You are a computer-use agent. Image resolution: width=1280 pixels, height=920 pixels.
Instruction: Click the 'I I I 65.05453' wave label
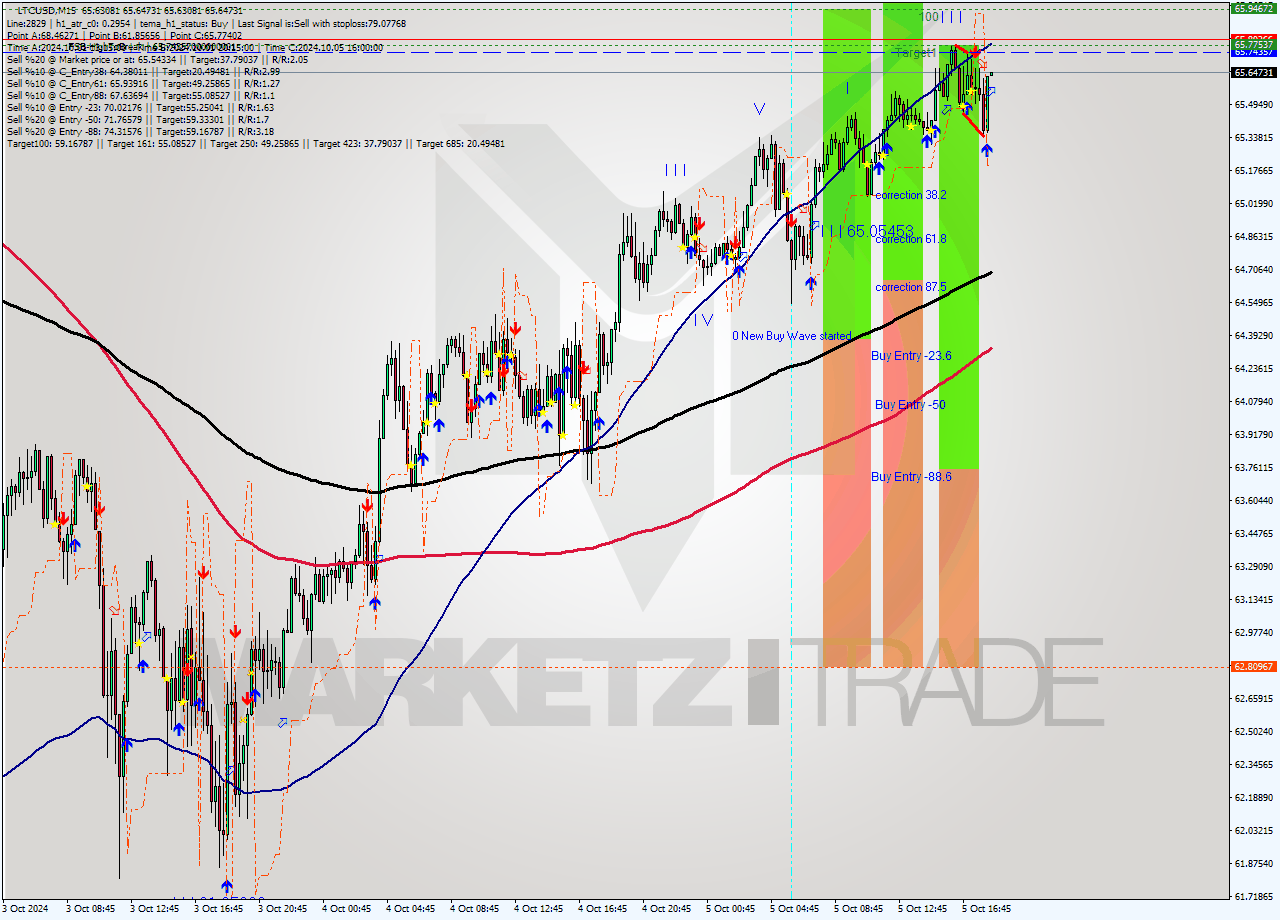867,231
